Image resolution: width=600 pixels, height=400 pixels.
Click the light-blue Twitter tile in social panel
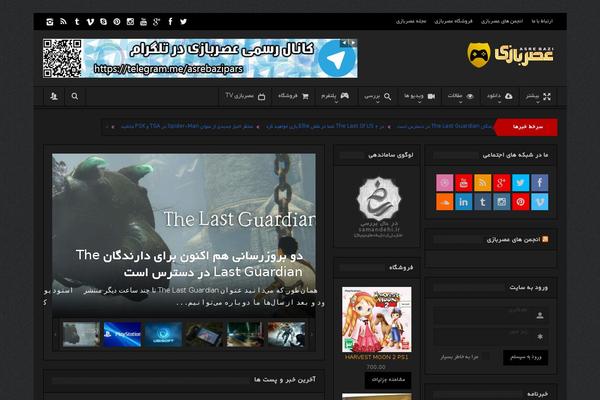tap(520, 183)
